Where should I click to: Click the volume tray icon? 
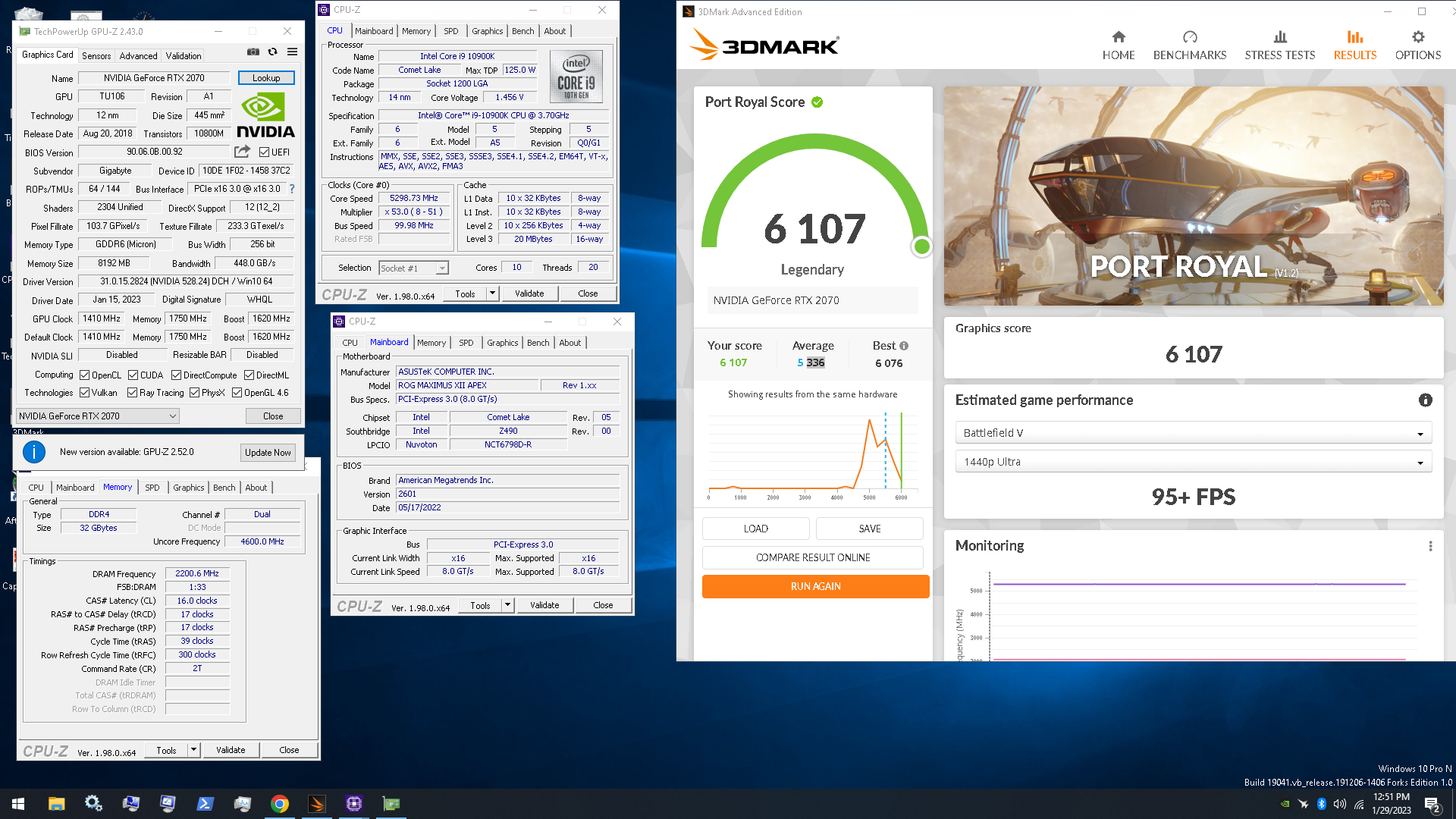pyautogui.click(x=1340, y=804)
